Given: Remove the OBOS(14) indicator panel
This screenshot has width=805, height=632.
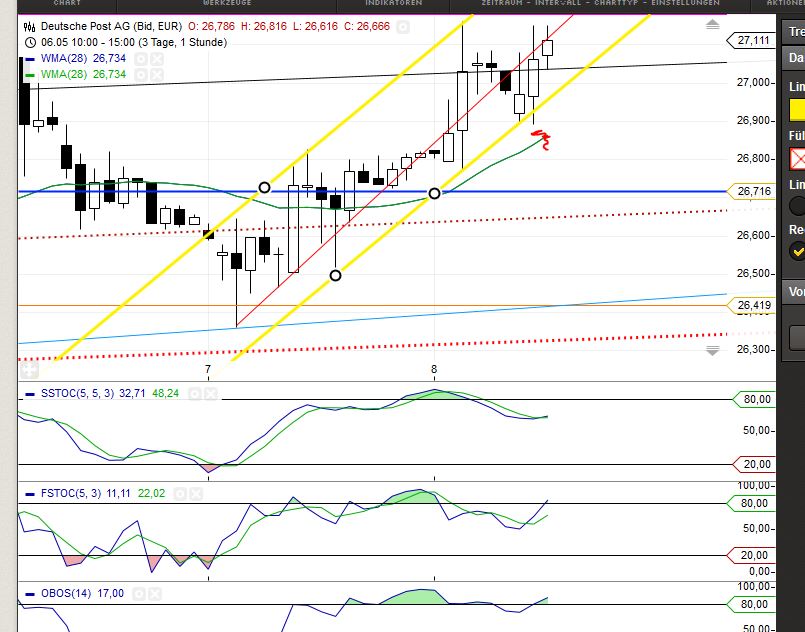Looking at the screenshot, I should click(x=155, y=594).
